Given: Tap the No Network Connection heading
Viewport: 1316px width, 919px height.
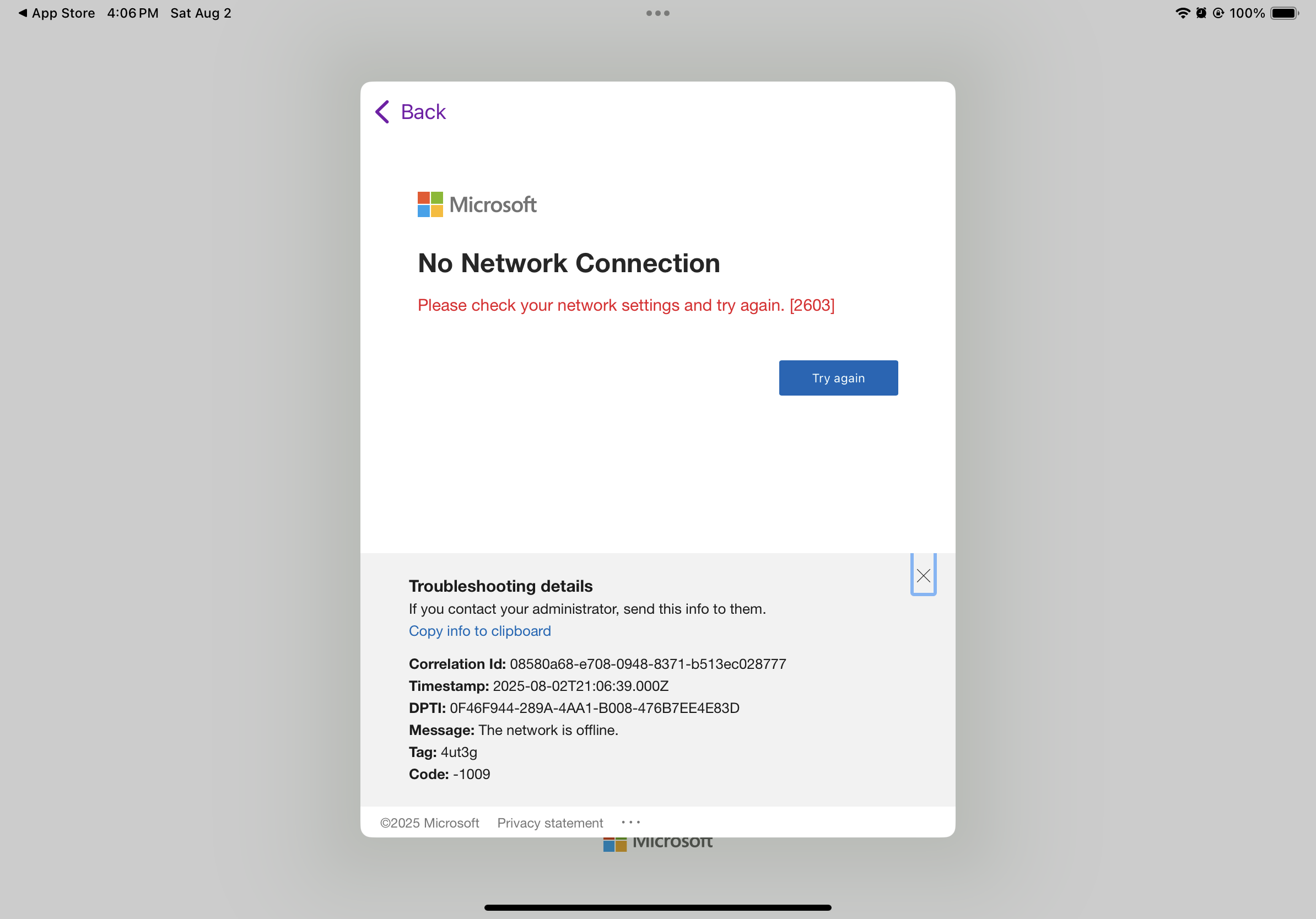Looking at the screenshot, I should [569, 263].
